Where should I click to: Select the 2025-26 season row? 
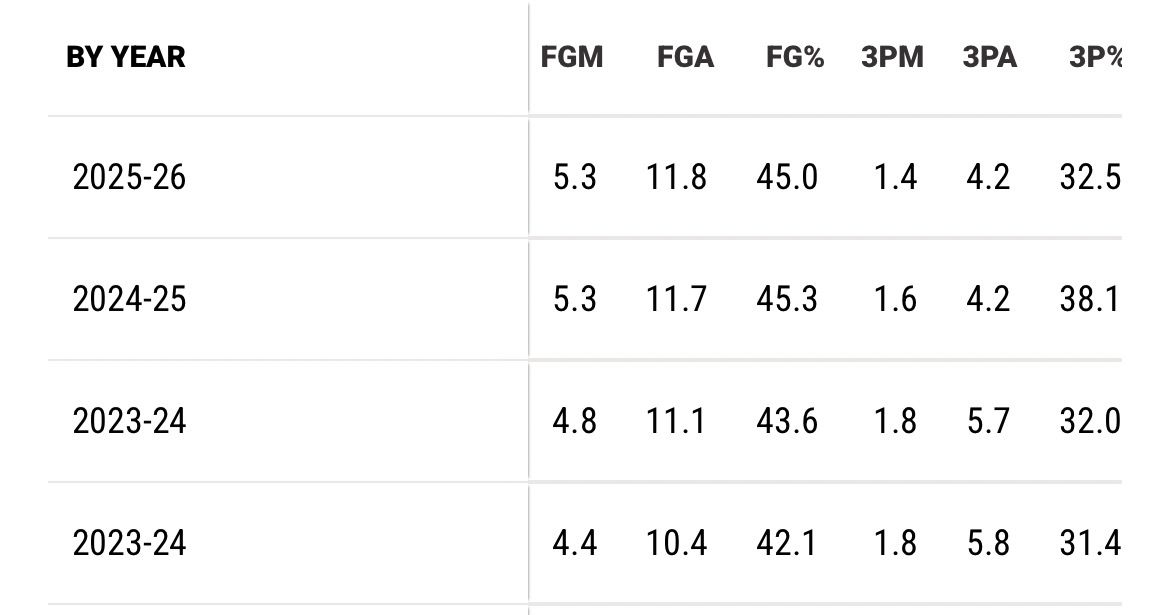click(585, 178)
